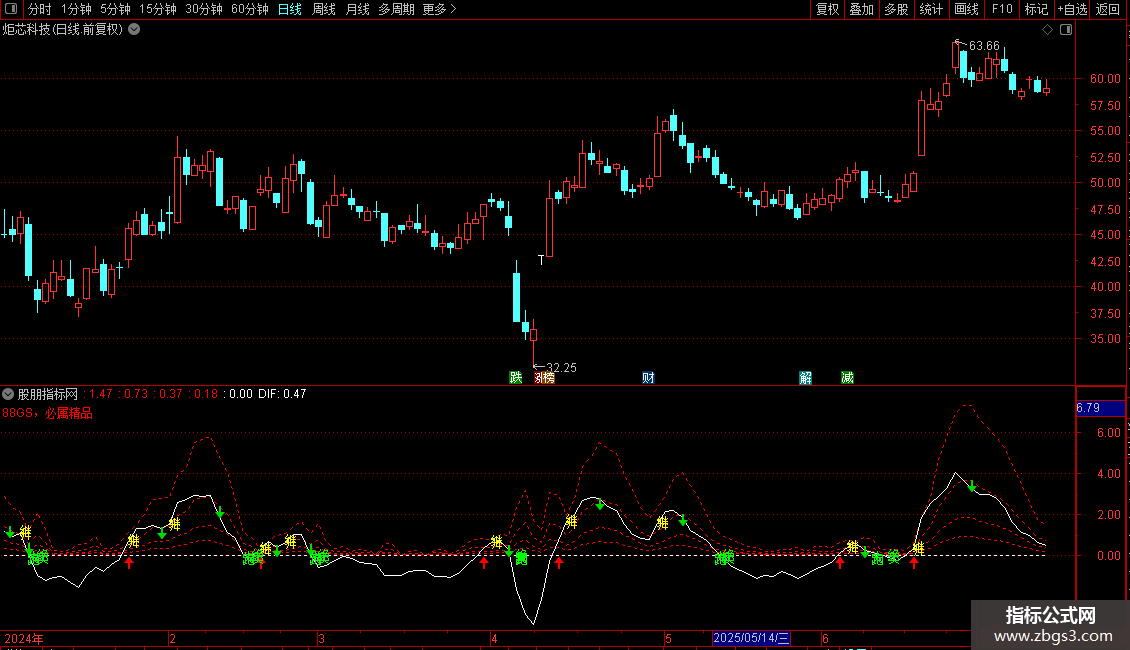Click the 32.25 low price label
This screenshot has width=1130, height=650.
point(561,368)
